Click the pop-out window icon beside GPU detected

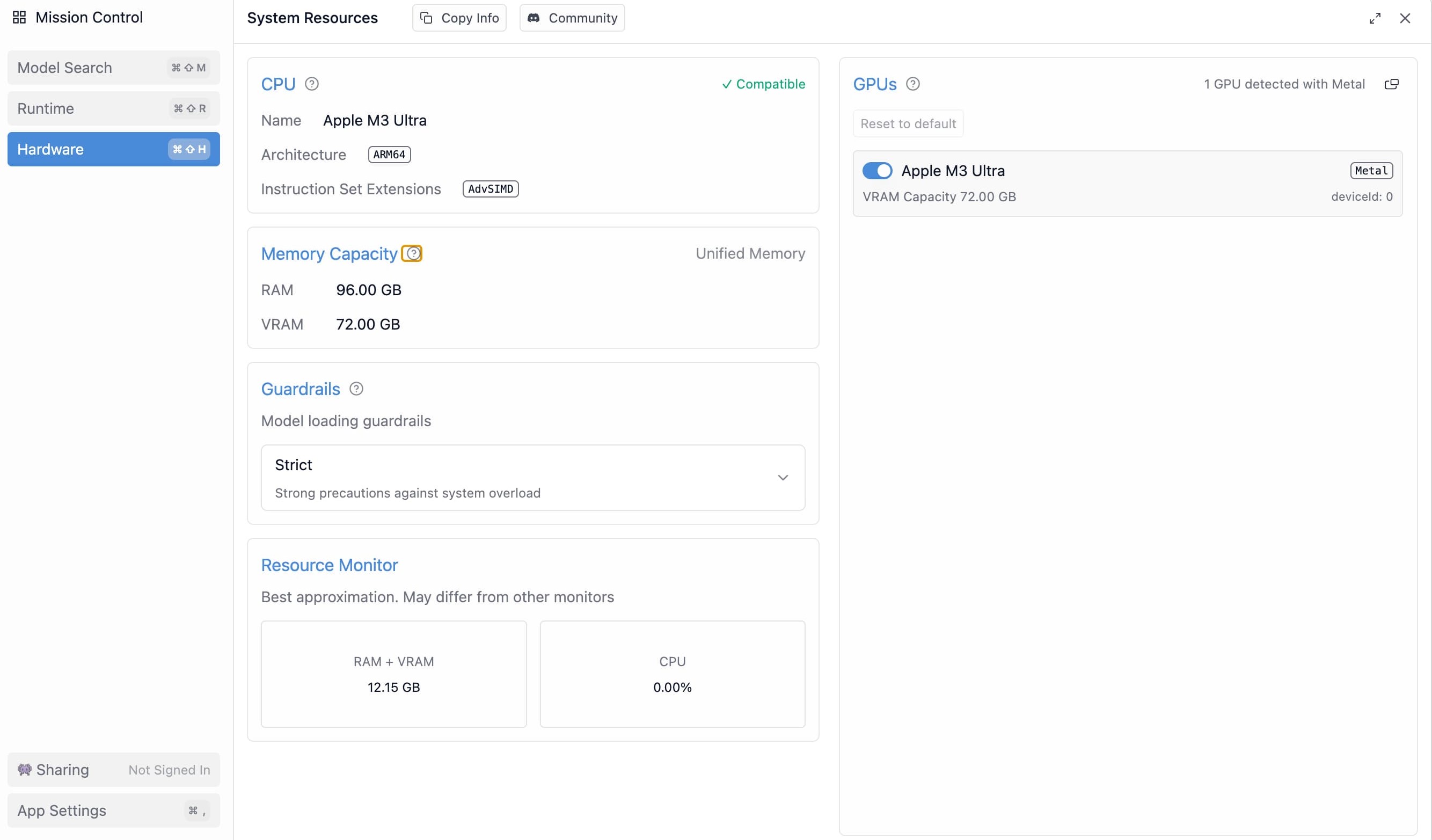(1391, 84)
